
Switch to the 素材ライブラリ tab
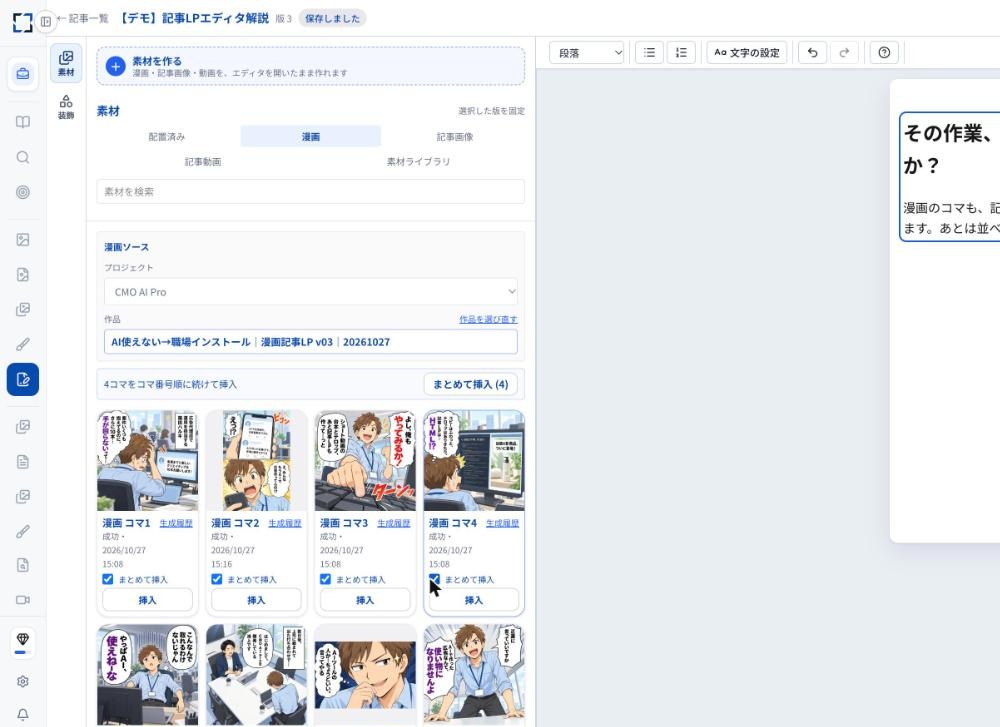(x=418, y=161)
